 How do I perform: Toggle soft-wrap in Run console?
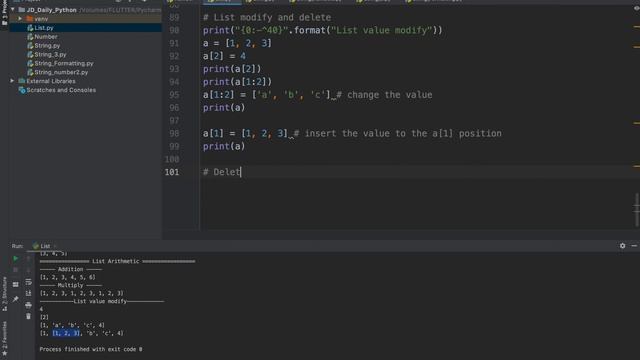tap(28, 282)
